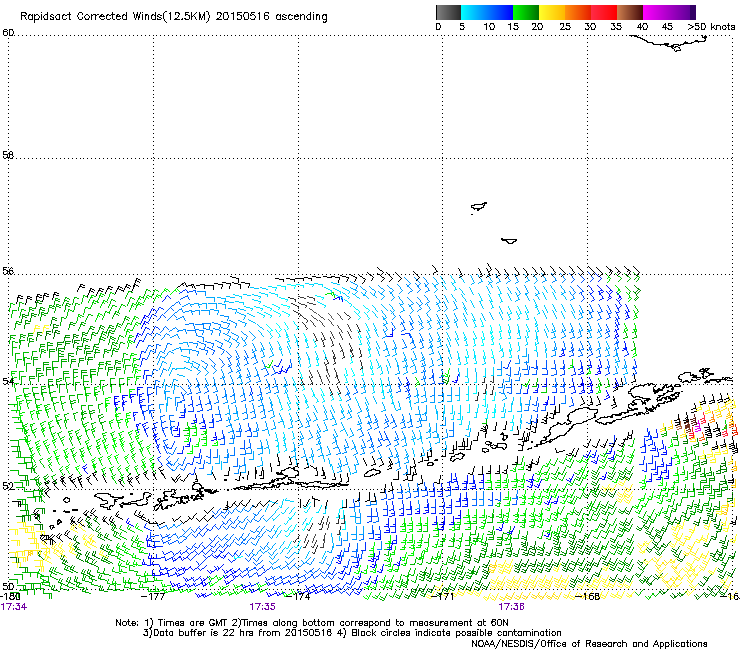740x650 pixels.
Task: Click the Rapidscat Corrected Winds title text
Action: 174,16
